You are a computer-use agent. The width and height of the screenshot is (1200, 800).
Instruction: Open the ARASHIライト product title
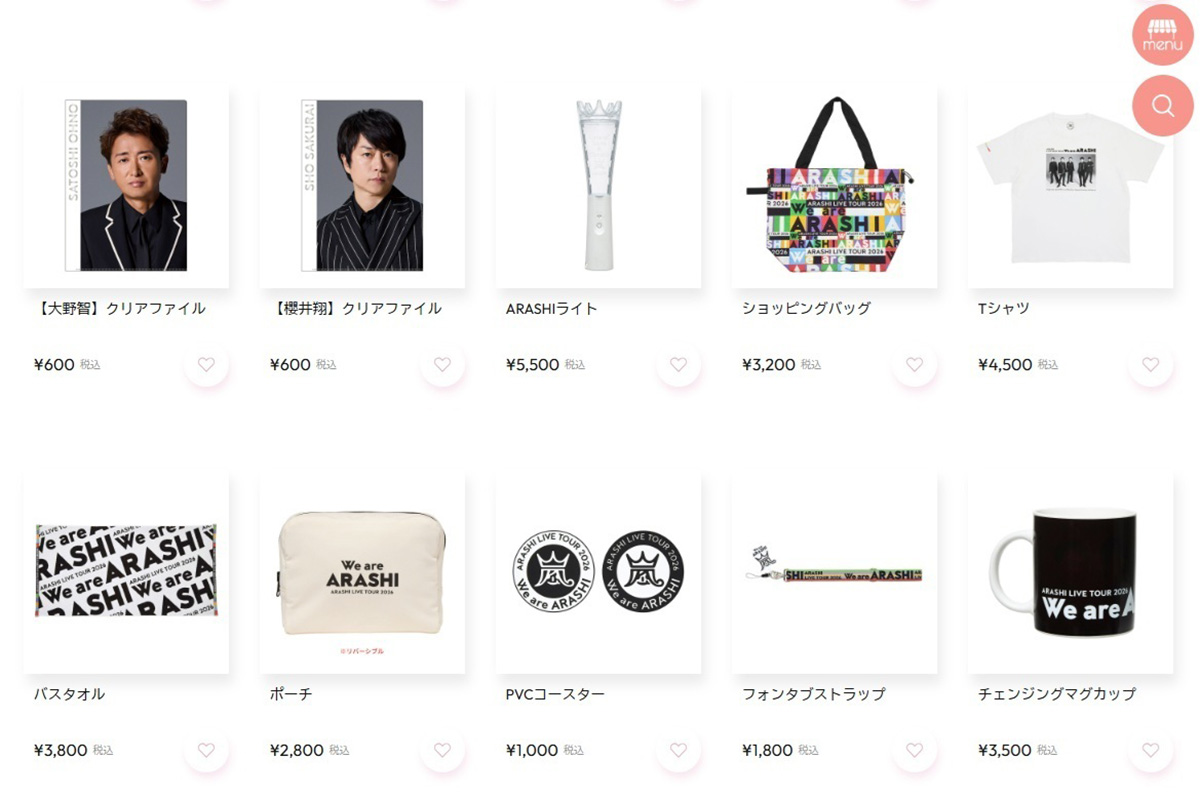coord(552,309)
